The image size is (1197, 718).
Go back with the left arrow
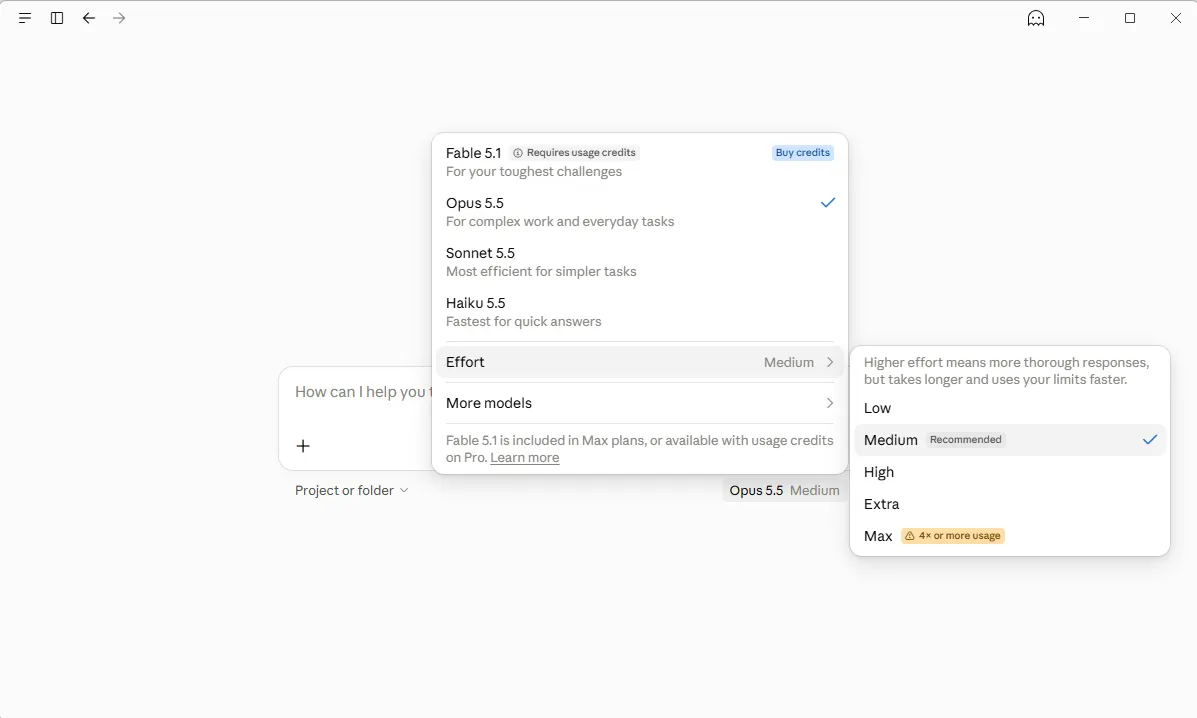[x=89, y=18]
